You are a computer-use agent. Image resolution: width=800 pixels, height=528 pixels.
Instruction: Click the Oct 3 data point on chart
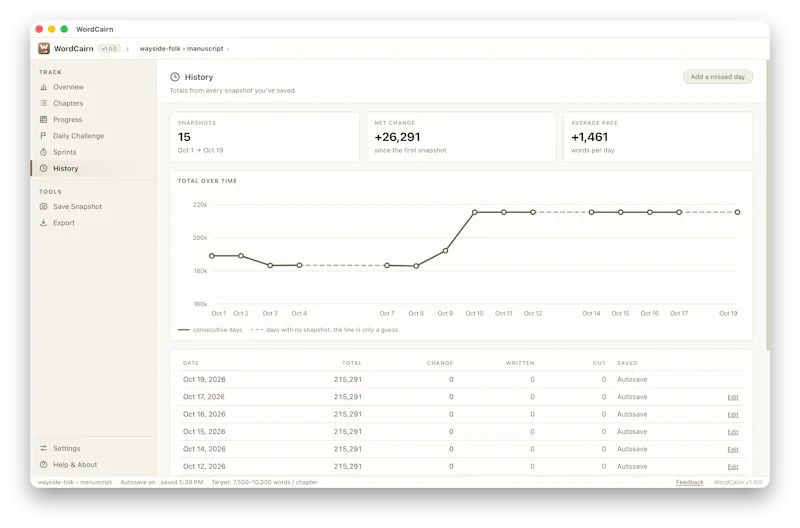tap(270, 266)
